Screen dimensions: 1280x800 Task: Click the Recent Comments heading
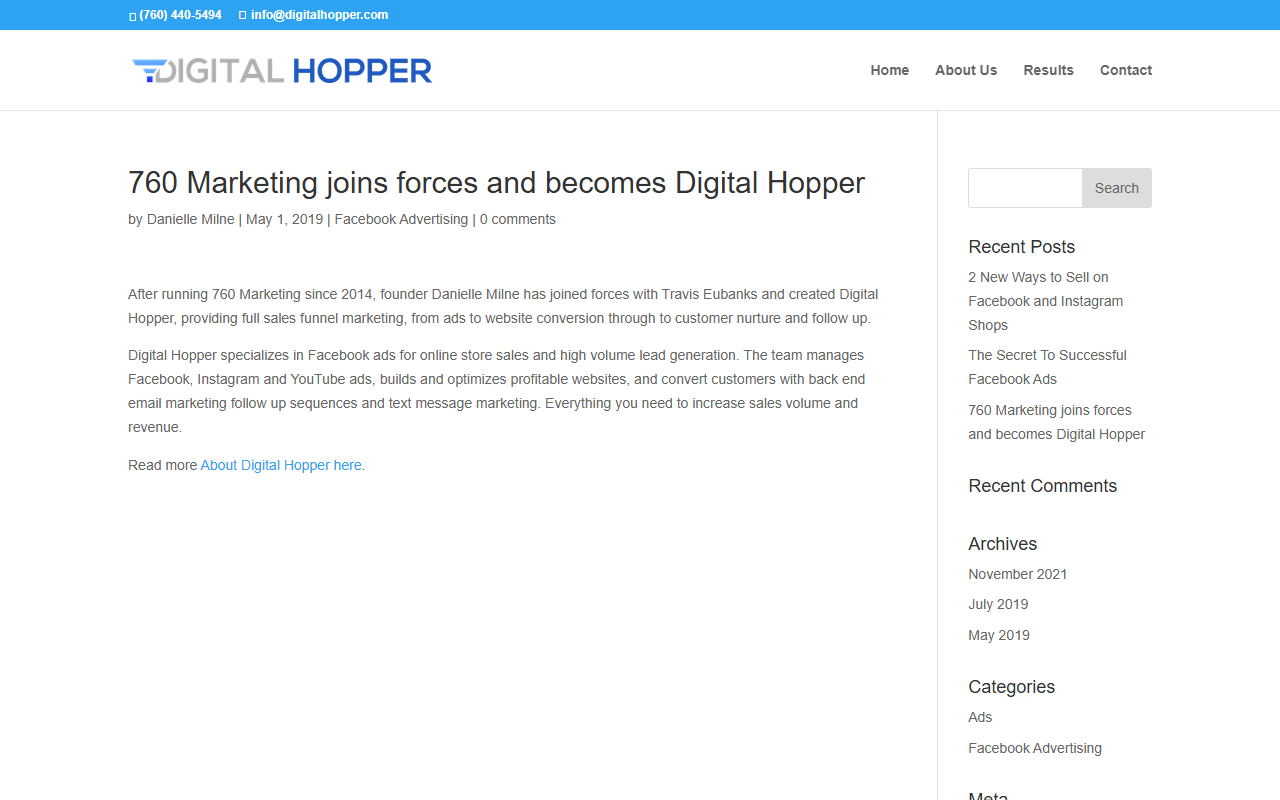[1043, 486]
